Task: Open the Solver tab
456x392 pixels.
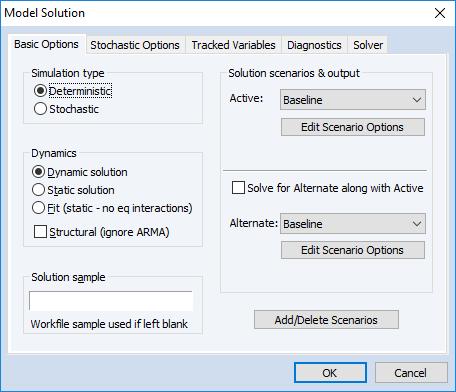Action: click(368, 45)
